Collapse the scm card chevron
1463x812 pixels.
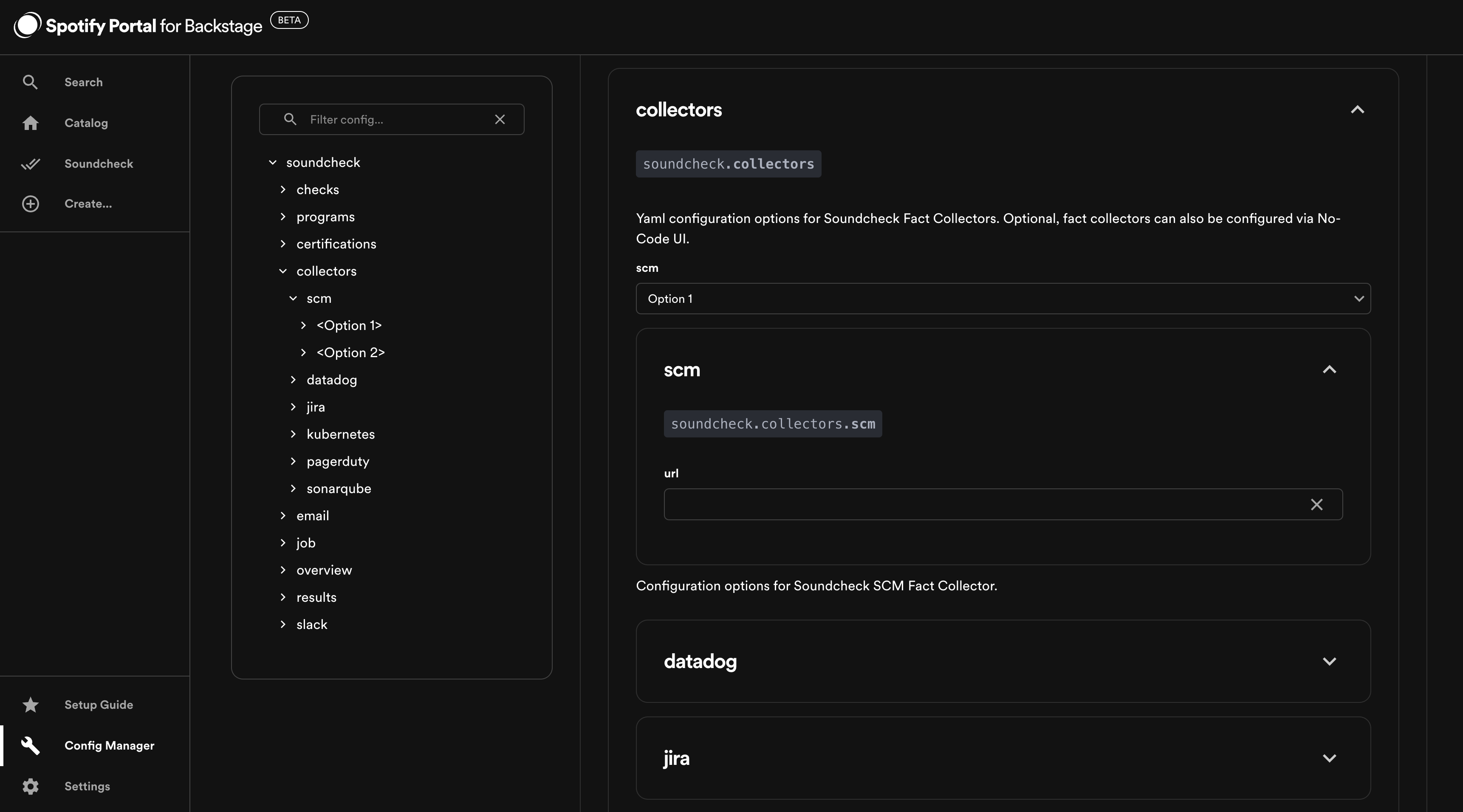[1330, 369]
